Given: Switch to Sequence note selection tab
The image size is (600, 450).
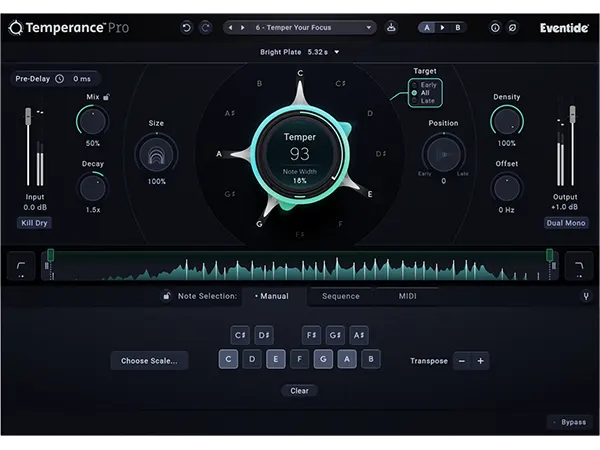Looking at the screenshot, I should tap(341, 296).
